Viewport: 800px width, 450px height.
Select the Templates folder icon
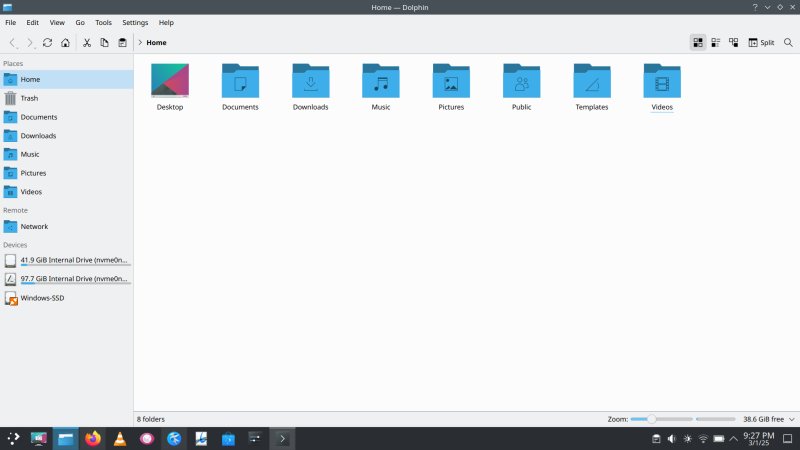(x=592, y=81)
